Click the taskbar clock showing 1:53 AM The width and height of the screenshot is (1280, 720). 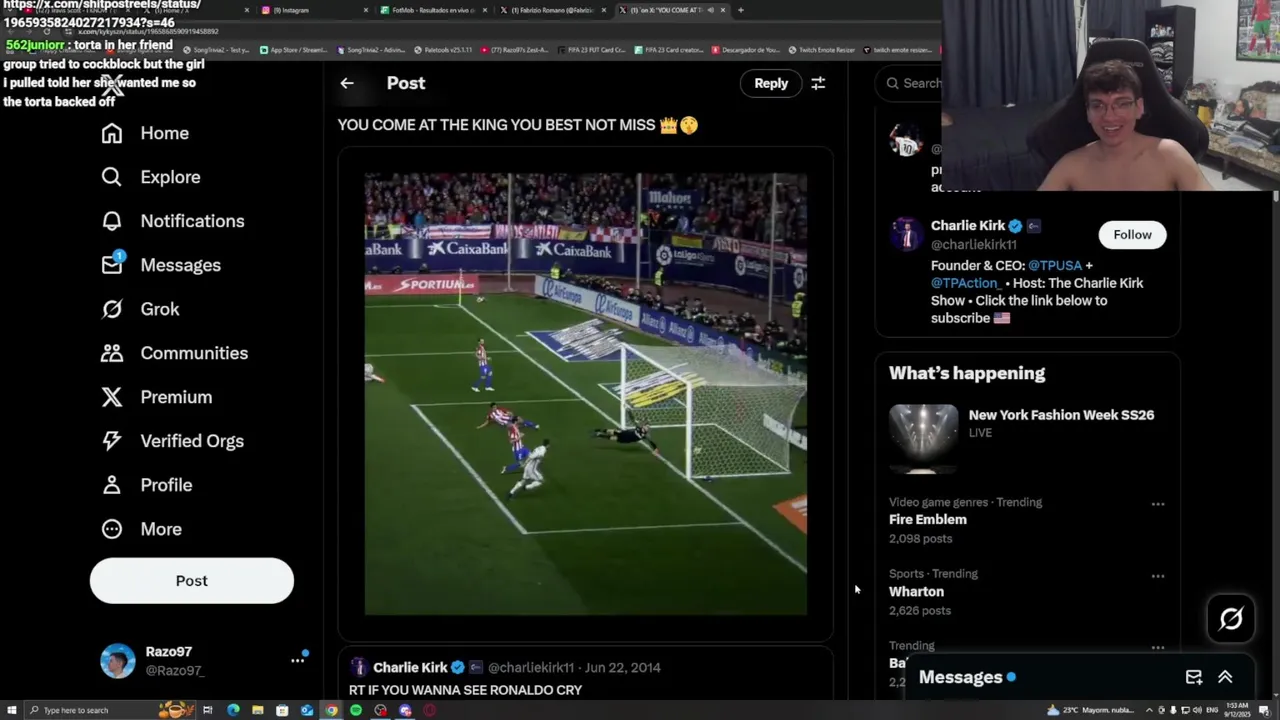1238,710
